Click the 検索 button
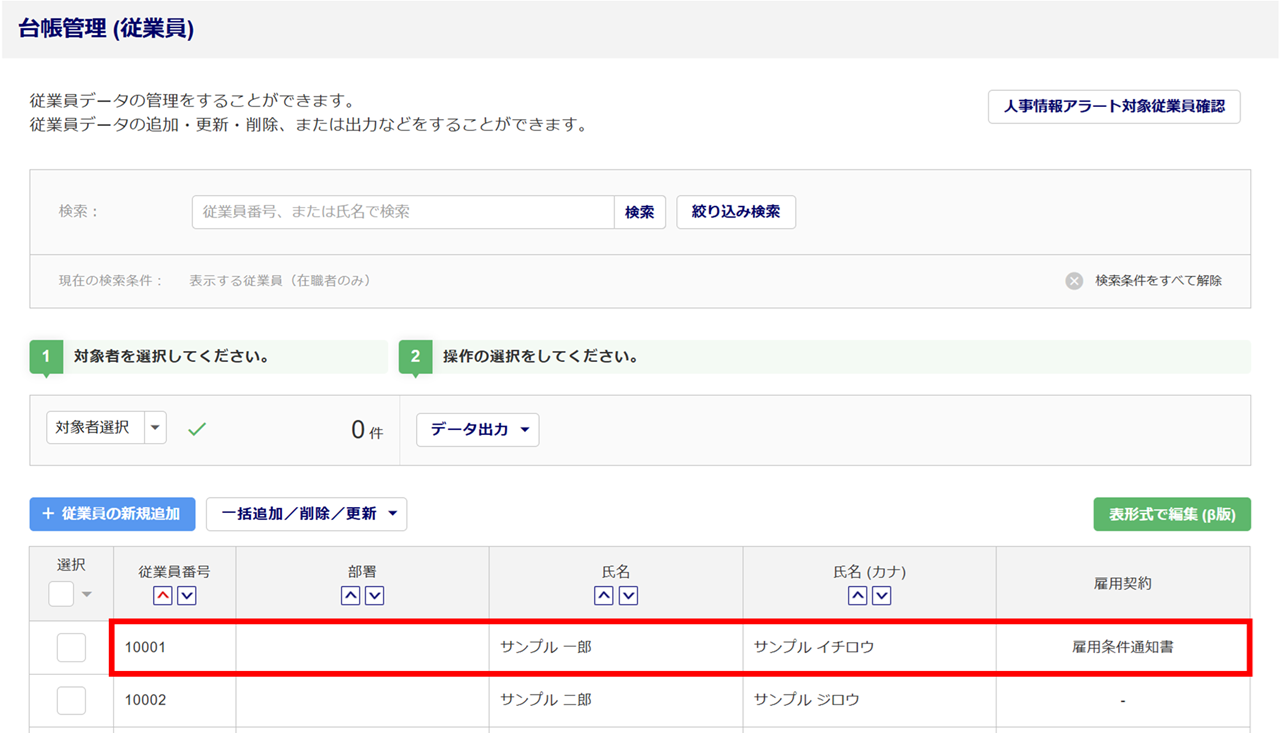This screenshot has height=733, width=1280. 639,212
